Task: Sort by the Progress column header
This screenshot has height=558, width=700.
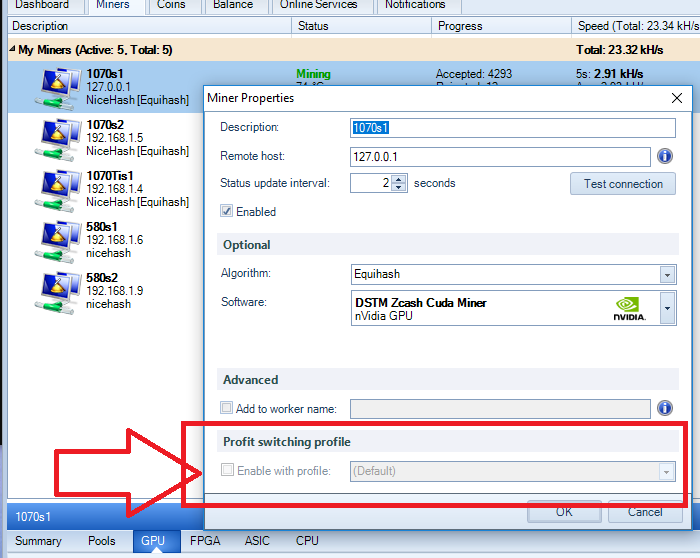Action: (x=501, y=26)
